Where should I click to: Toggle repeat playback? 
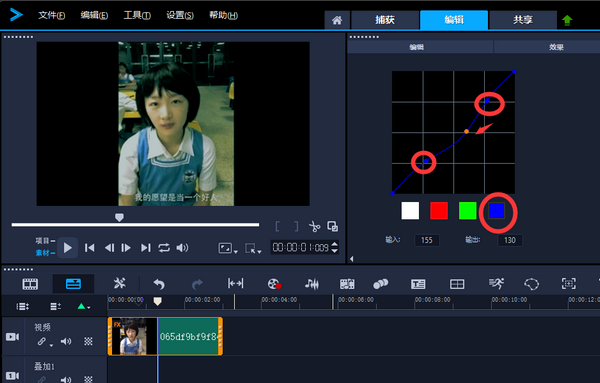click(164, 248)
